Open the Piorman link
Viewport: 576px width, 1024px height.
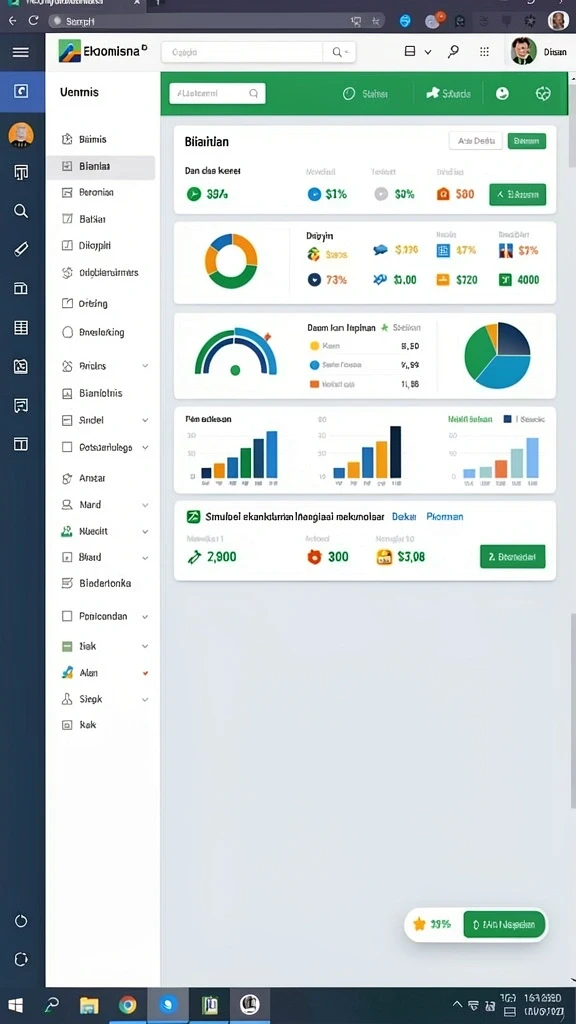[x=445, y=516]
